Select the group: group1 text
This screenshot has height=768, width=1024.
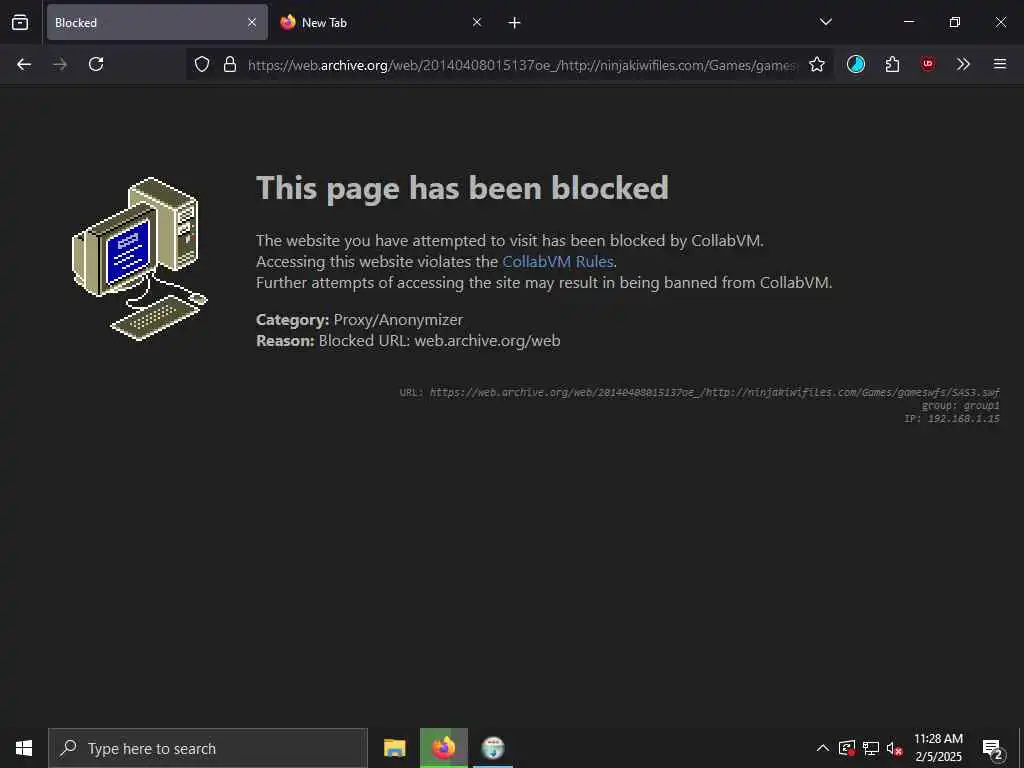(961, 406)
